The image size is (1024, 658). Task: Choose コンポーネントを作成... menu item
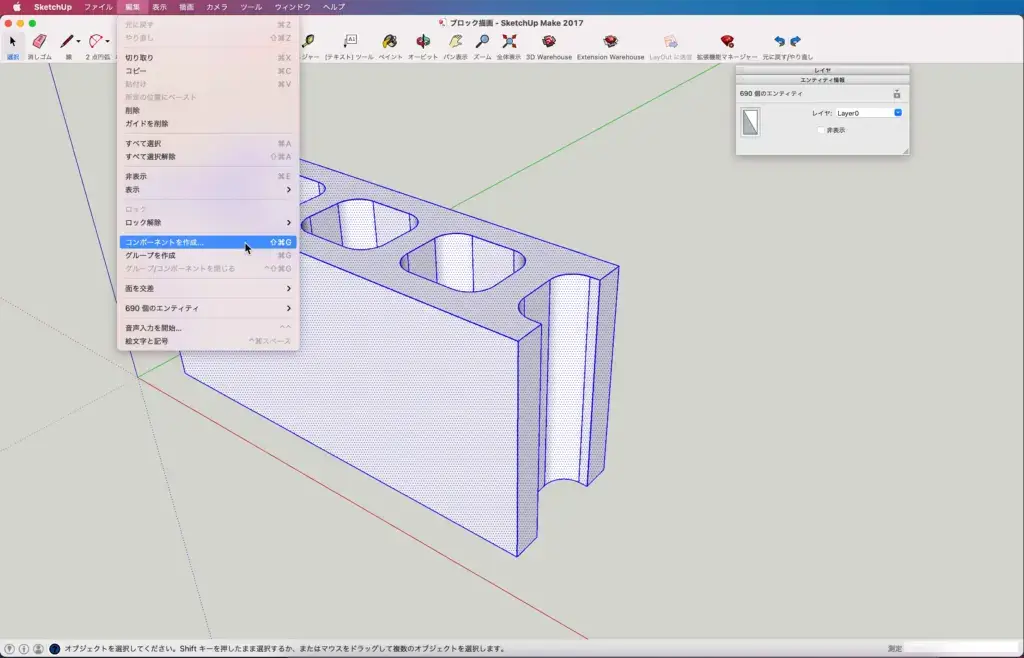[x=208, y=242]
